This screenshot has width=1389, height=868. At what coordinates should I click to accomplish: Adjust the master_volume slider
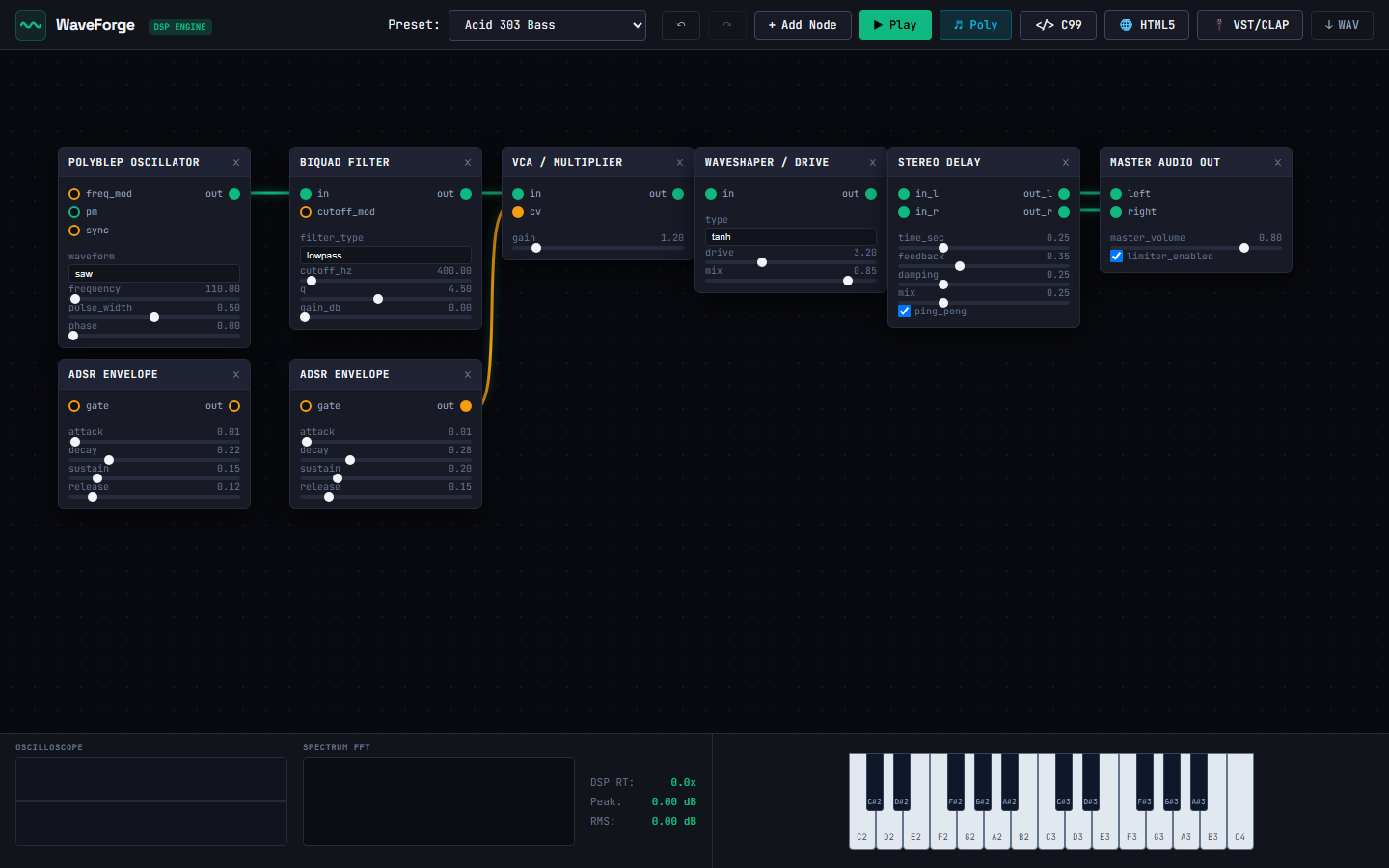pos(1196,248)
